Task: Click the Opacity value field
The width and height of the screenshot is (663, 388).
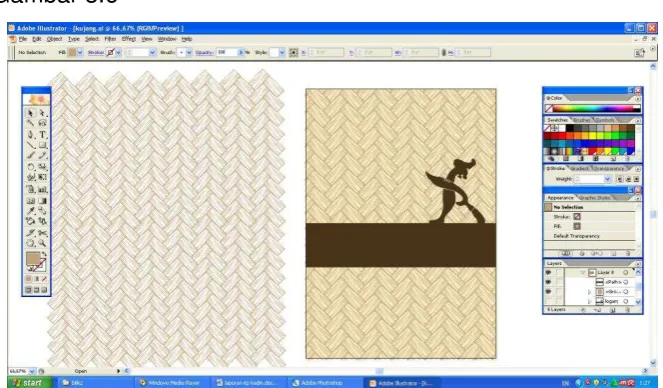Action: pyautogui.click(x=227, y=52)
